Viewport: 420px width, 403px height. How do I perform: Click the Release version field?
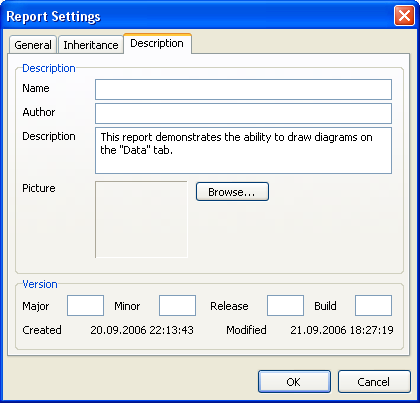285,305
